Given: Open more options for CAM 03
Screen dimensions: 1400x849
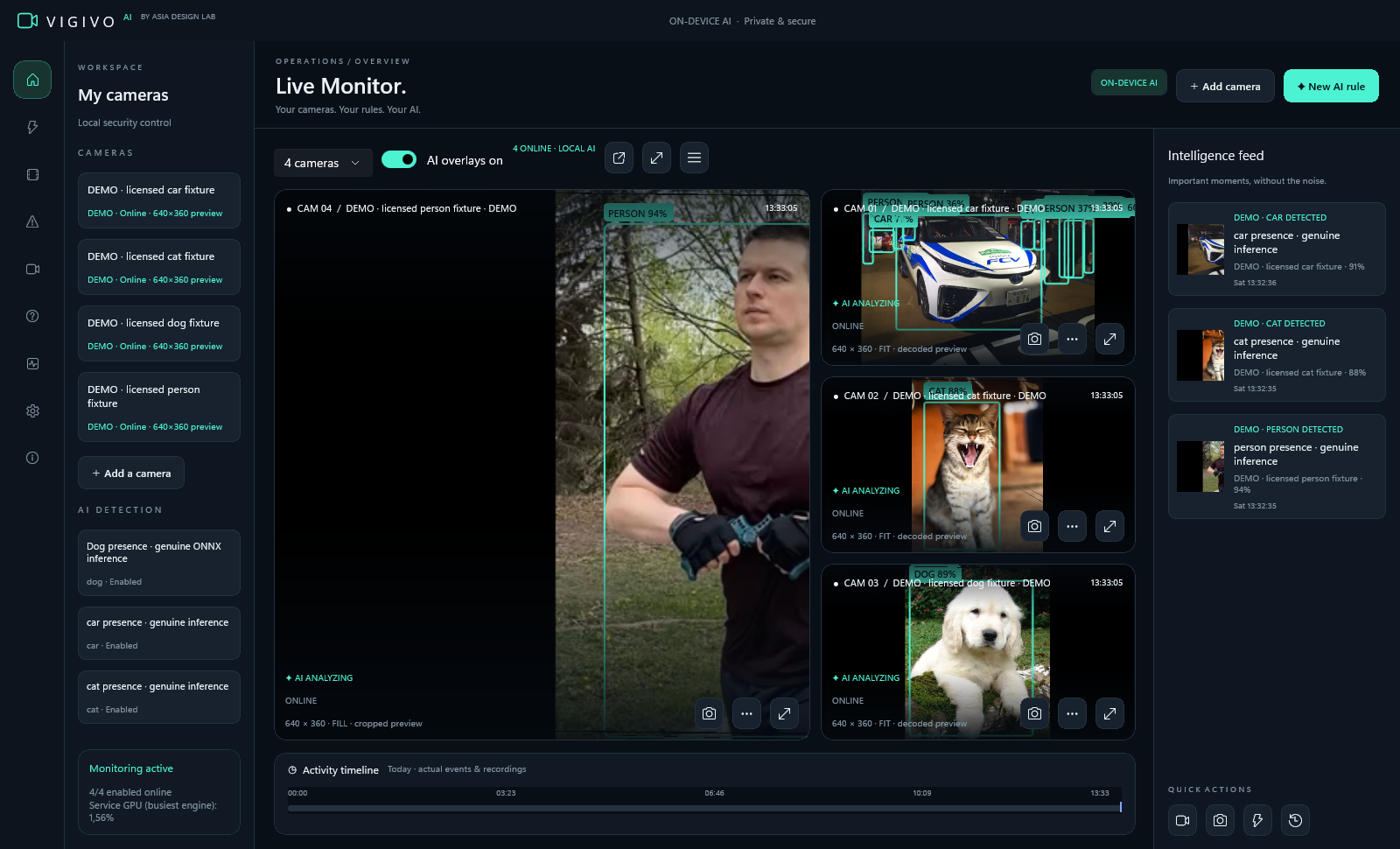Looking at the screenshot, I should tap(1072, 713).
